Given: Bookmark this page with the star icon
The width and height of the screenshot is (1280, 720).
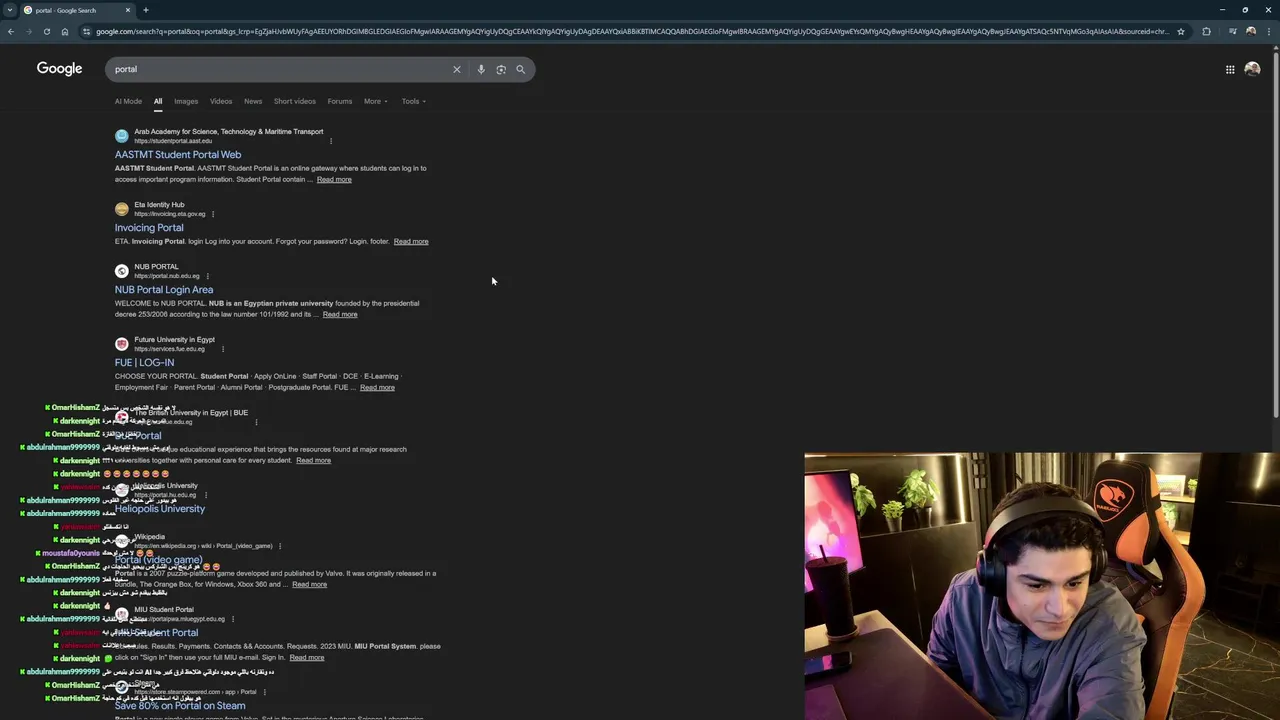Looking at the screenshot, I should pos(1181,31).
